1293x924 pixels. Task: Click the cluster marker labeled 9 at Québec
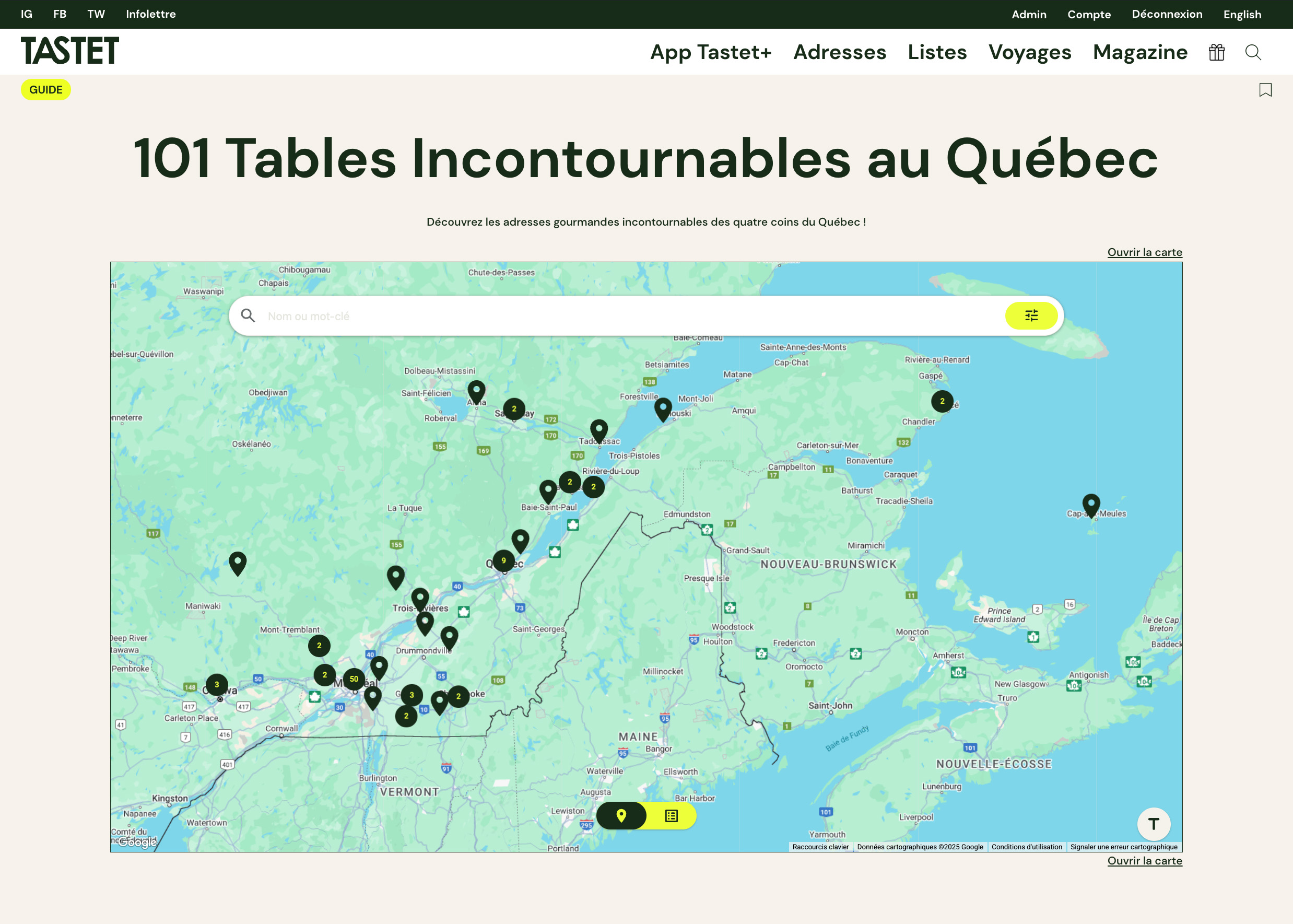point(503,561)
